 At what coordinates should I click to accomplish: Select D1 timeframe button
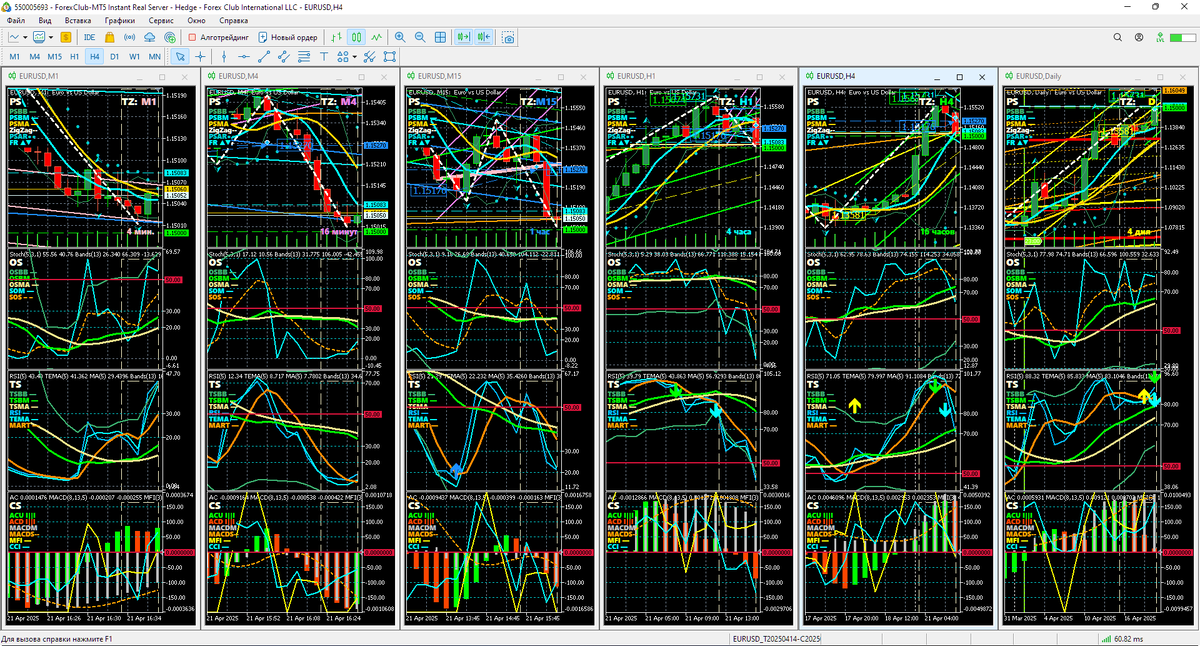[115, 57]
